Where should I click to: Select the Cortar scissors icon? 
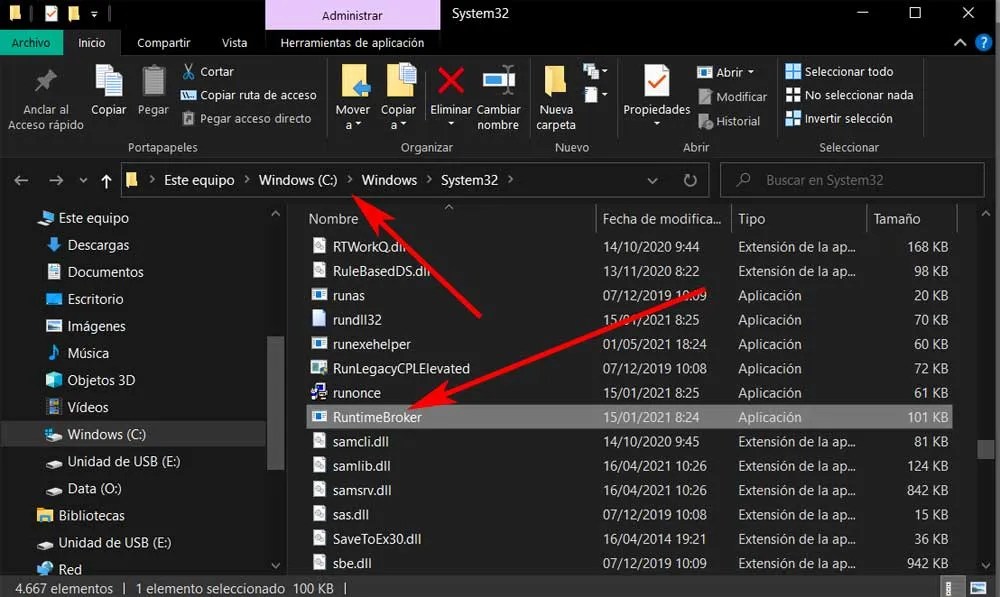188,71
